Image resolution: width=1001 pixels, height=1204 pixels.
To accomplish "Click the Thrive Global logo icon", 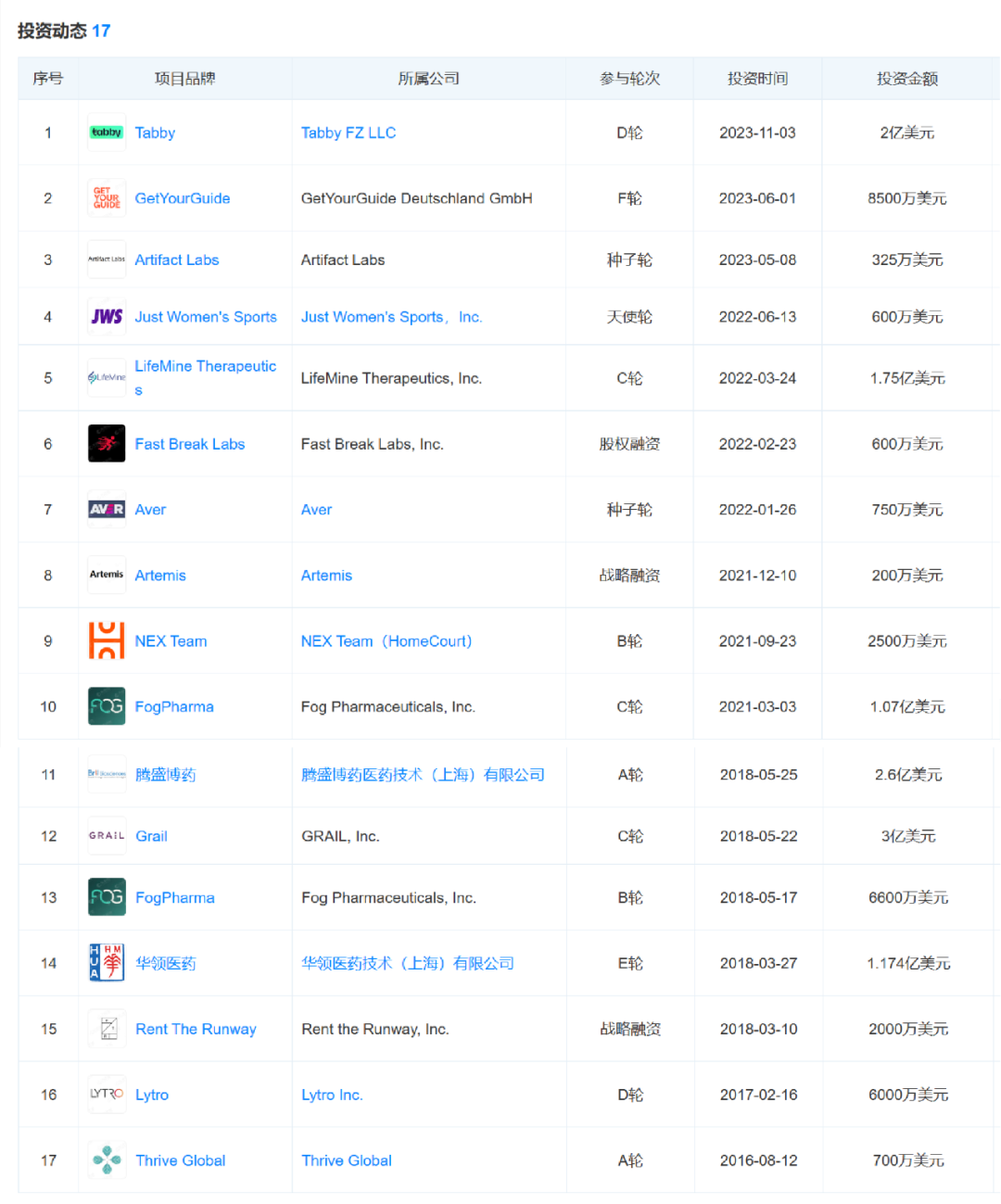I will pyautogui.click(x=108, y=1160).
